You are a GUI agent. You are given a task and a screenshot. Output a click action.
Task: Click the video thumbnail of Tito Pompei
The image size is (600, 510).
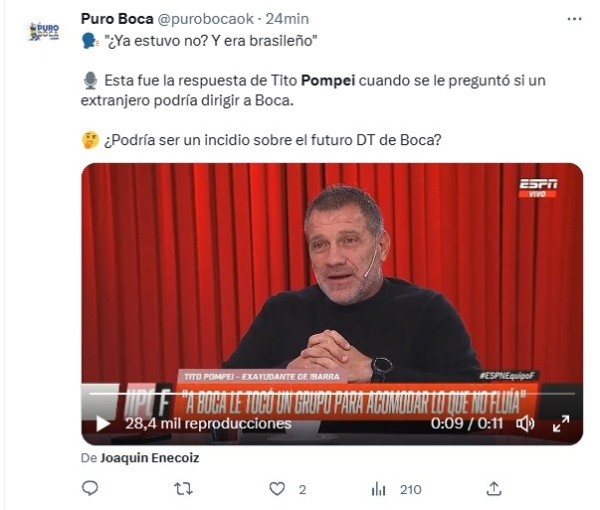[332, 304]
